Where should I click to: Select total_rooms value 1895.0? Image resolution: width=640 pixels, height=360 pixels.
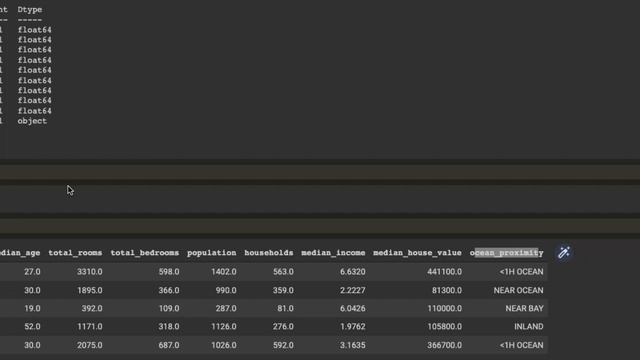pos(90,290)
